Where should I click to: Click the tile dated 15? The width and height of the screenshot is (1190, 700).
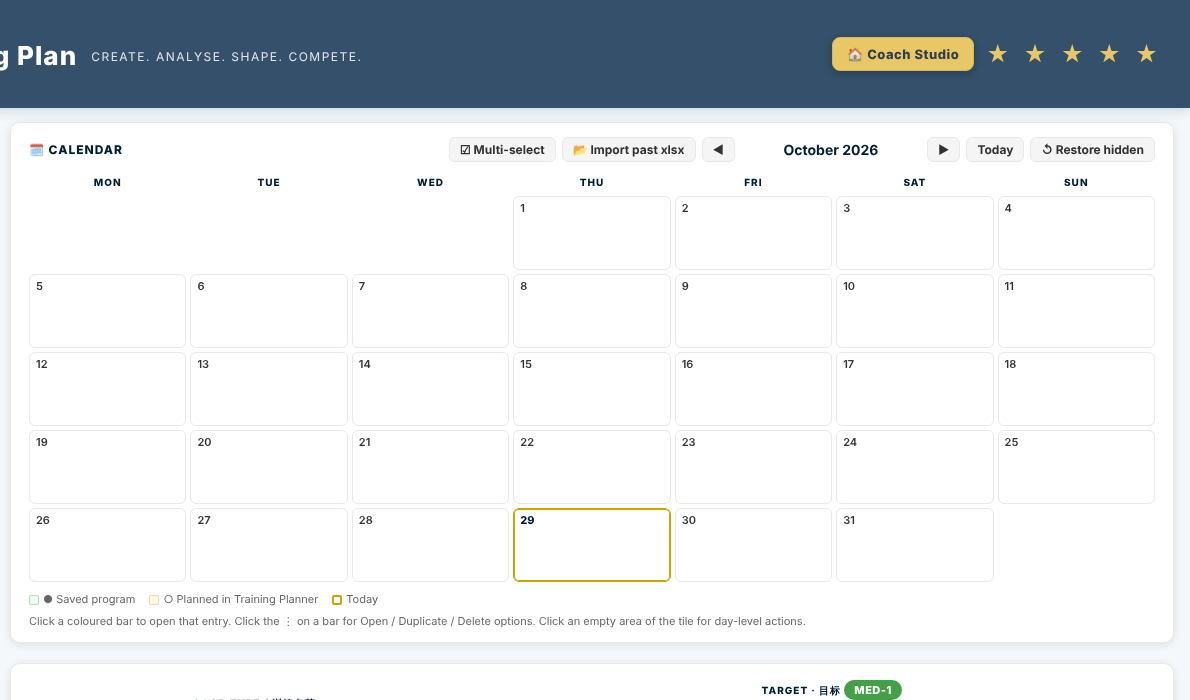[x=591, y=389]
